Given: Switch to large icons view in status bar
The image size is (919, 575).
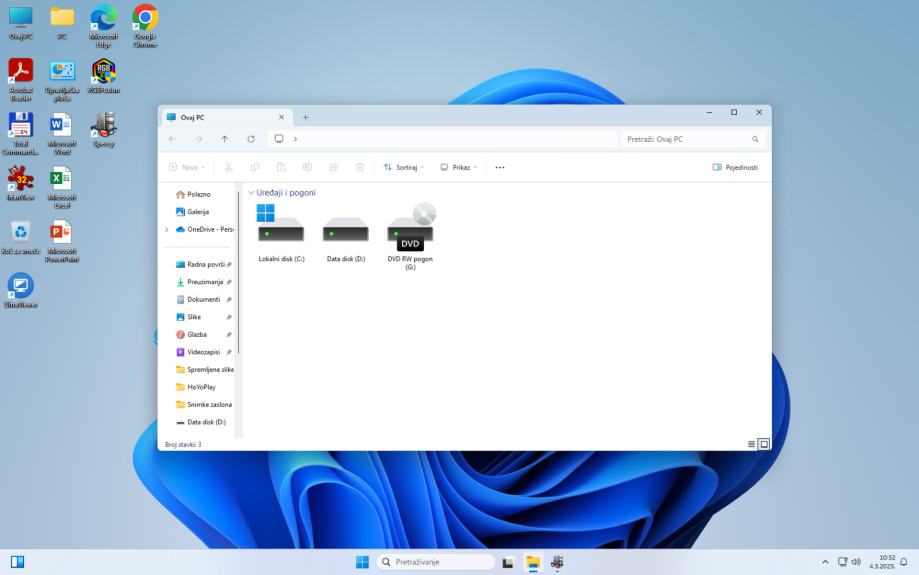Looking at the screenshot, I should pyautogui.click(x=764, y=444).
